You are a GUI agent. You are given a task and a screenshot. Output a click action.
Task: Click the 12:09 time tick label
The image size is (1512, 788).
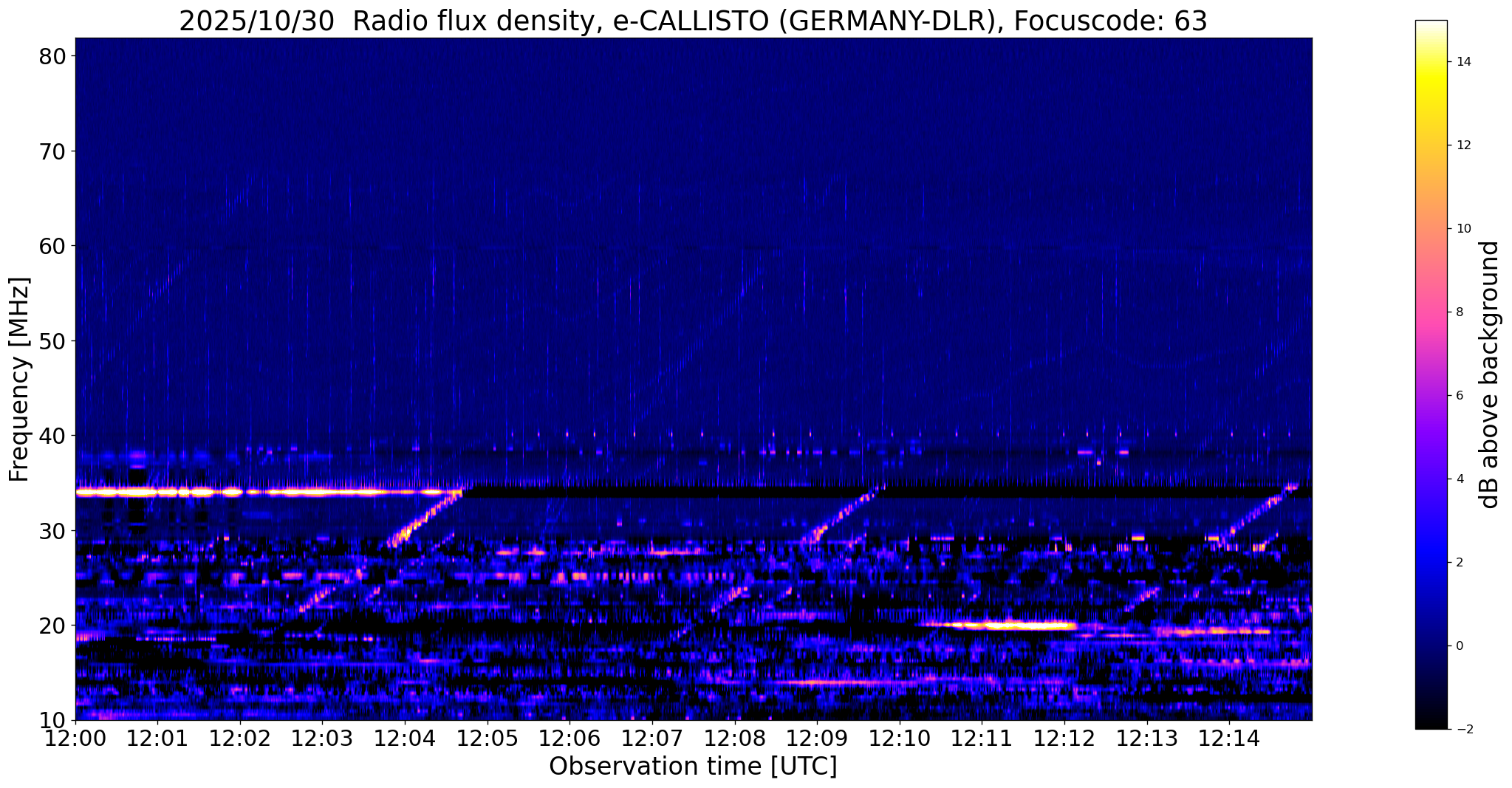point(817,739)
